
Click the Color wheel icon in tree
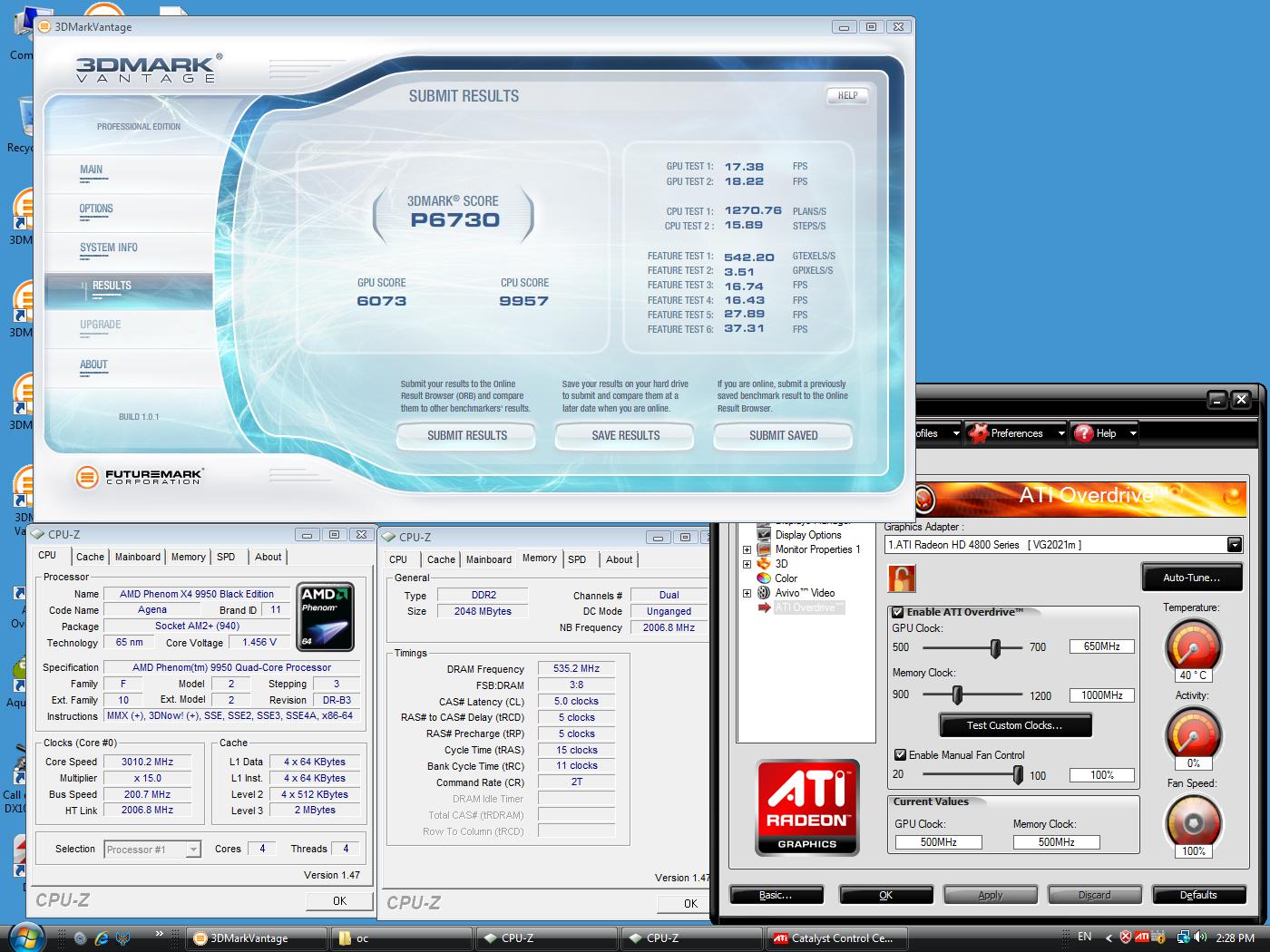point(764,578)
